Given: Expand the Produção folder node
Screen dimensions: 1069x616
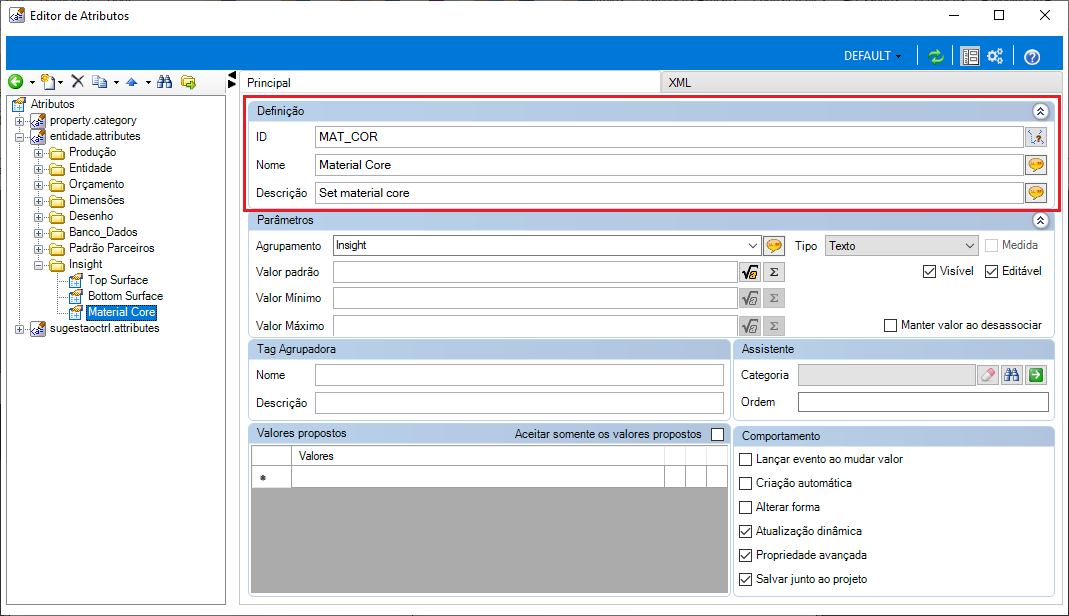Looking at the screenshot, I should click(39, 153).
